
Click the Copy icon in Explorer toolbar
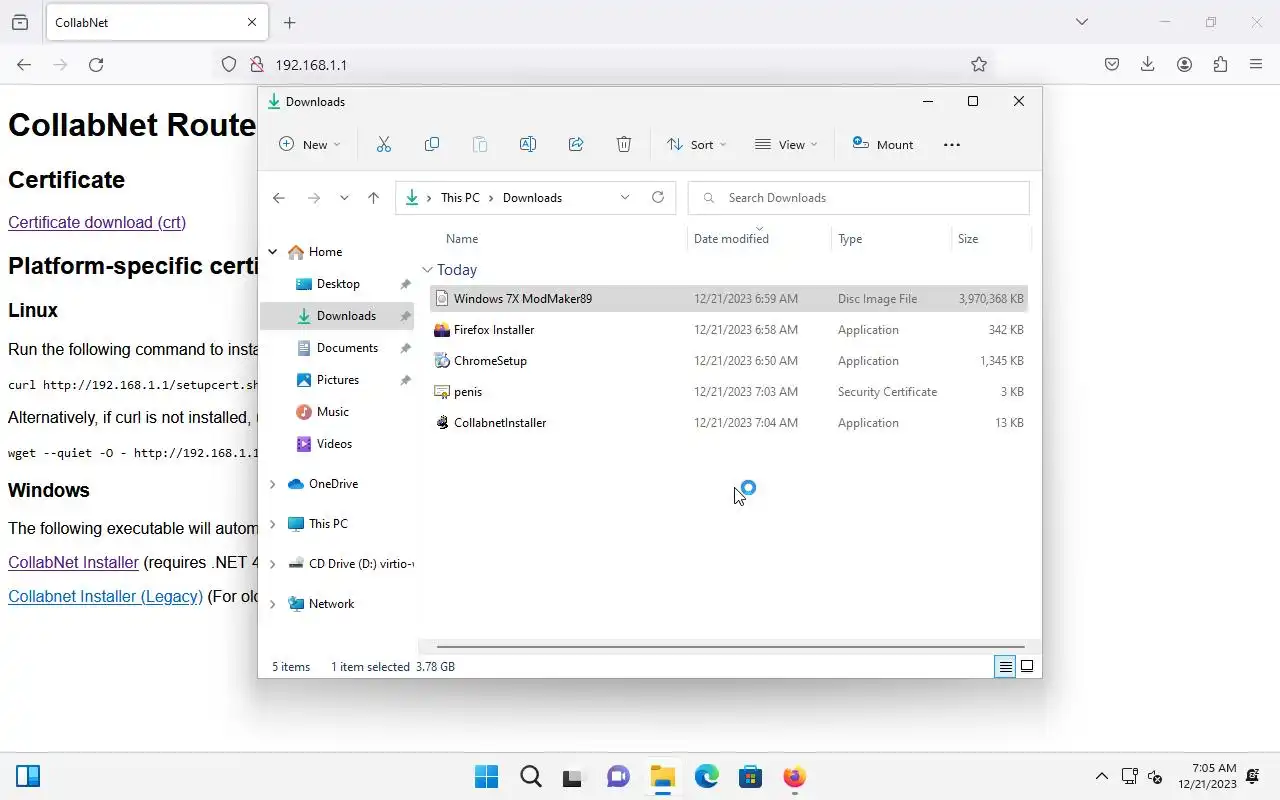point(432,144)
